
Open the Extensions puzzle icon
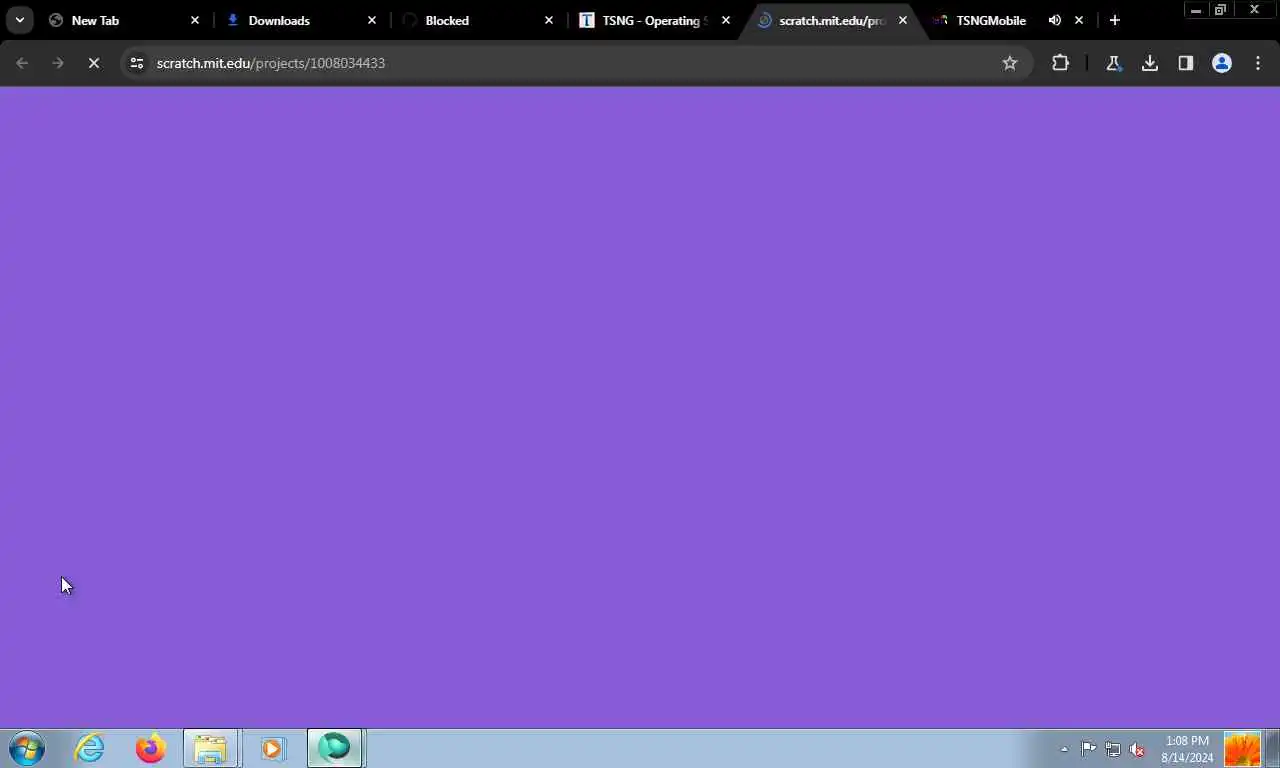(x=1060, y=63)
